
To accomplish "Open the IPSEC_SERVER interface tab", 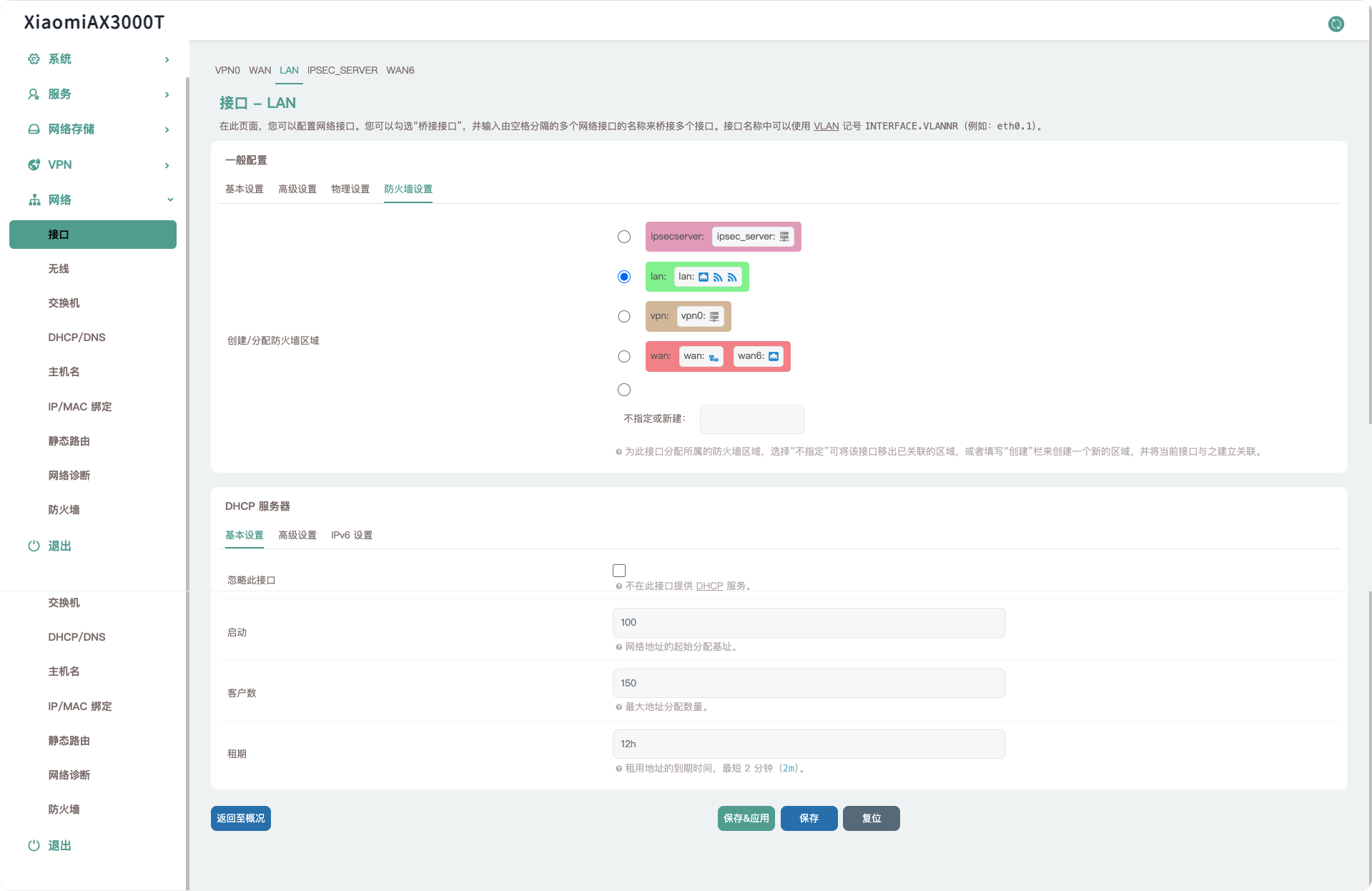I will pyautogui.click(x=342, y=70).
